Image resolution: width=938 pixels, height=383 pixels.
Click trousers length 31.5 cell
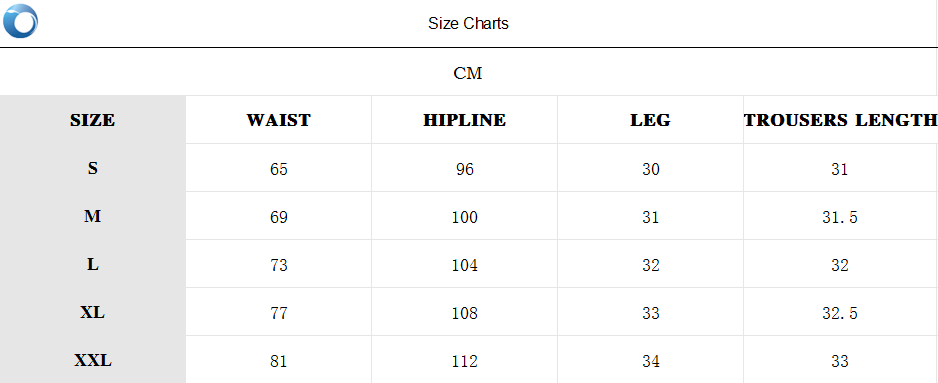(x=840, y=217)
